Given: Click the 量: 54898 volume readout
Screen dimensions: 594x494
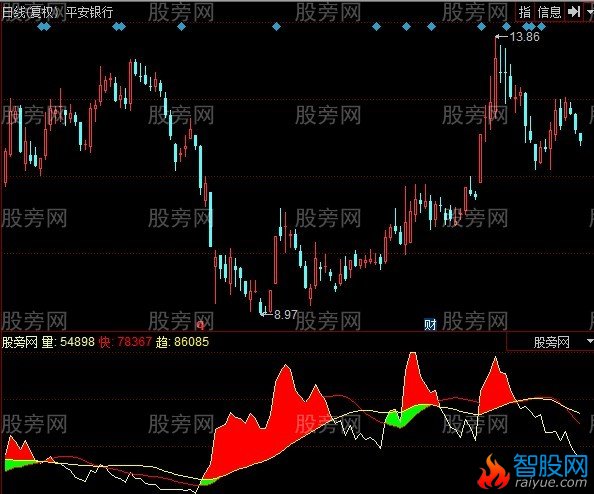Looking at the screenshot, I should pyautogui.click(x=68, y=342).
